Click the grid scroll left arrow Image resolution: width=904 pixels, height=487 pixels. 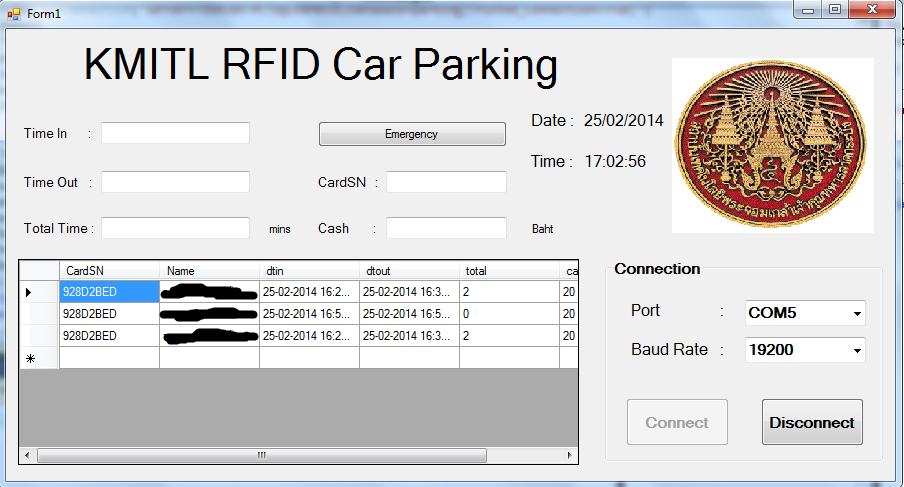click(27, 455)
